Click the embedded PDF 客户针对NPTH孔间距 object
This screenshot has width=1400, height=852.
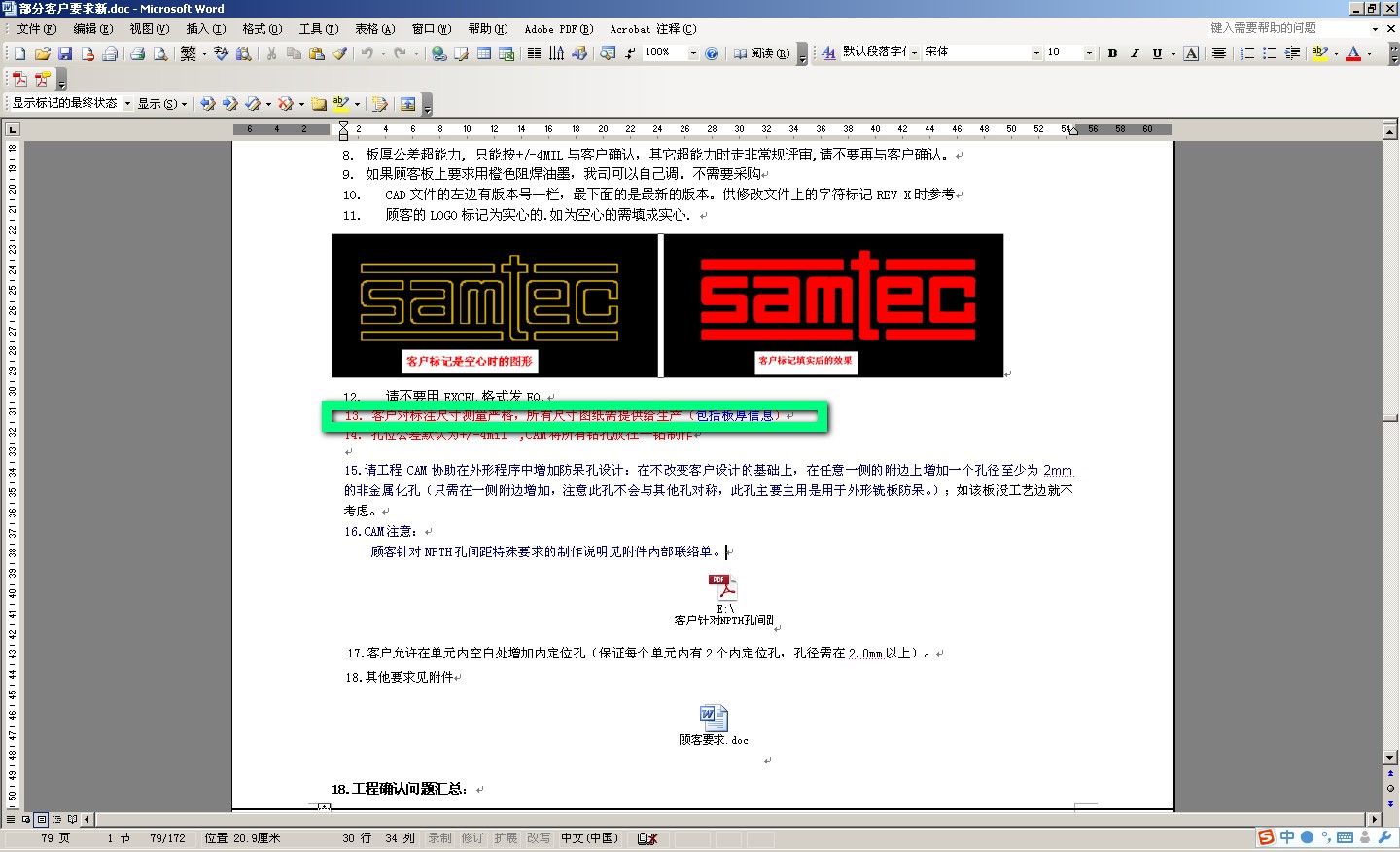tap(724, 600)
